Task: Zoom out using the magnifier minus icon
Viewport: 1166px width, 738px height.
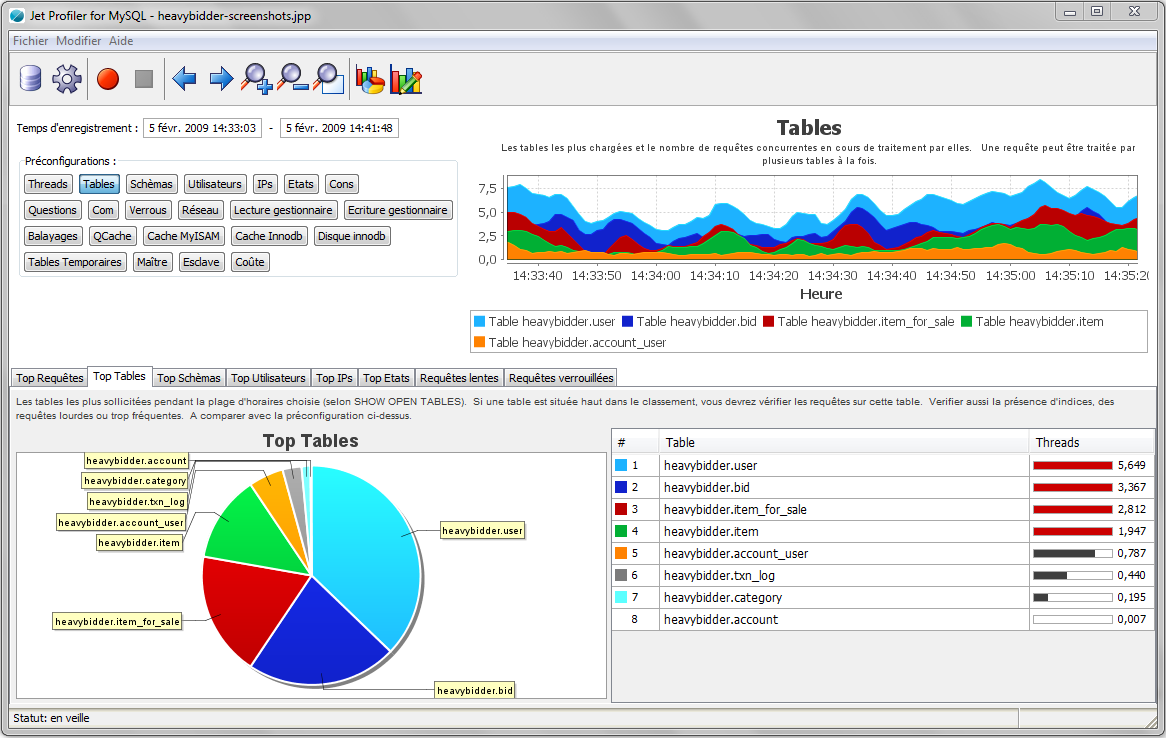Action: coord(293,78)
